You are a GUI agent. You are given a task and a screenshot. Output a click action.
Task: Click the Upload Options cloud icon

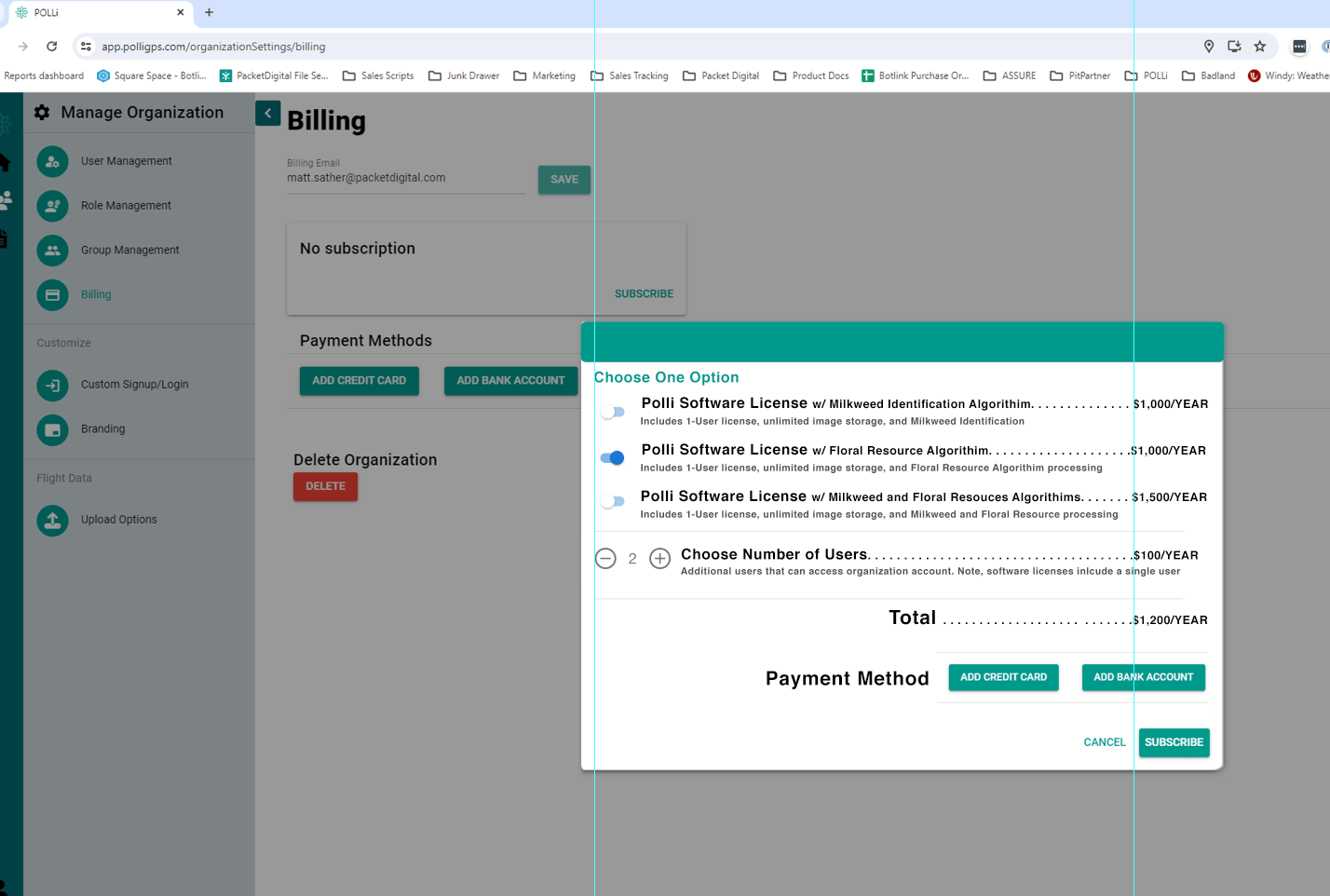pyautogui.click(x=52, y=520)
